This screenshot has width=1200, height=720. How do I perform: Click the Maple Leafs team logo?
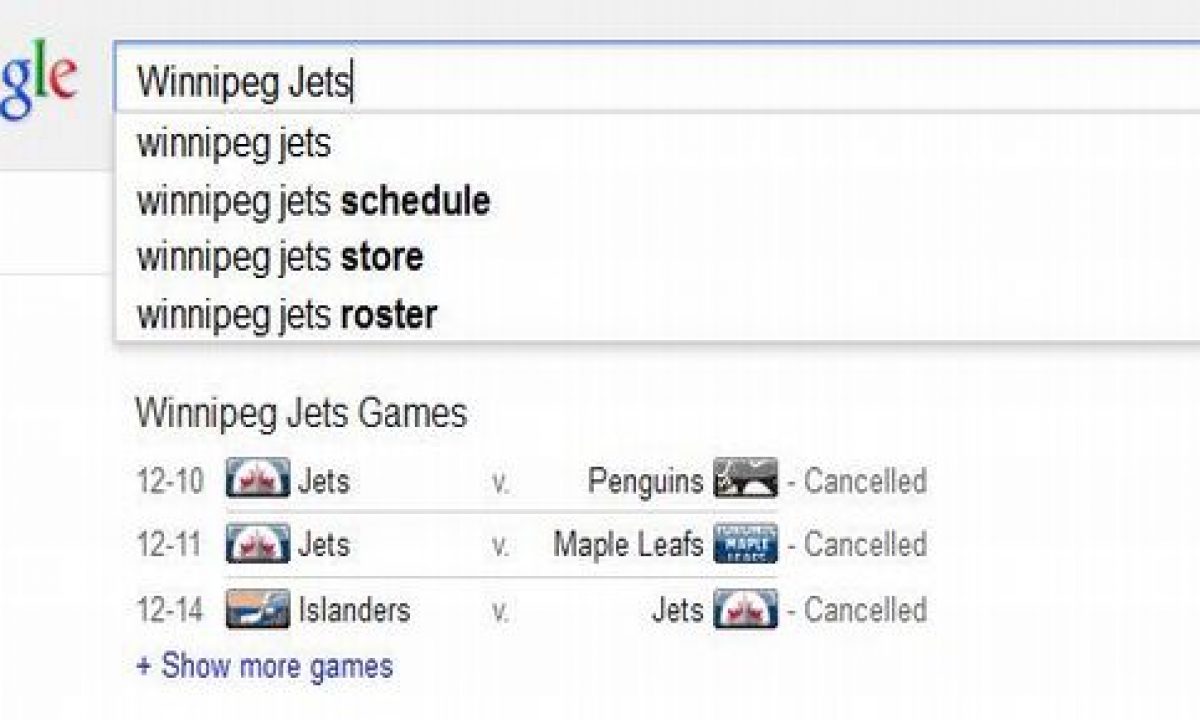pyautogui.click(x=745, y=544)
